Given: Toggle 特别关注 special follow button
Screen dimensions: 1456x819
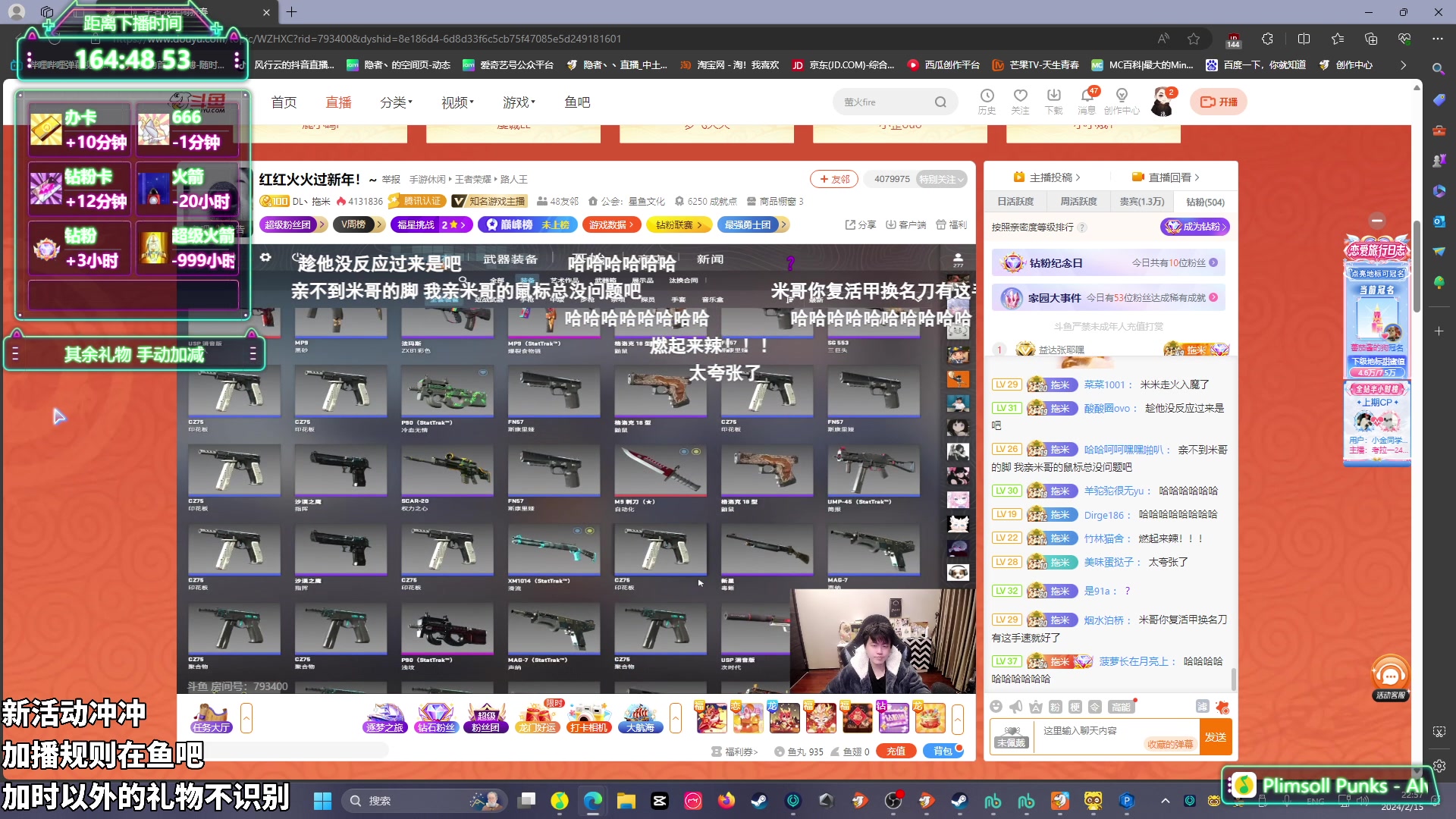Looking at the screenshot, I should coord(940,180).
